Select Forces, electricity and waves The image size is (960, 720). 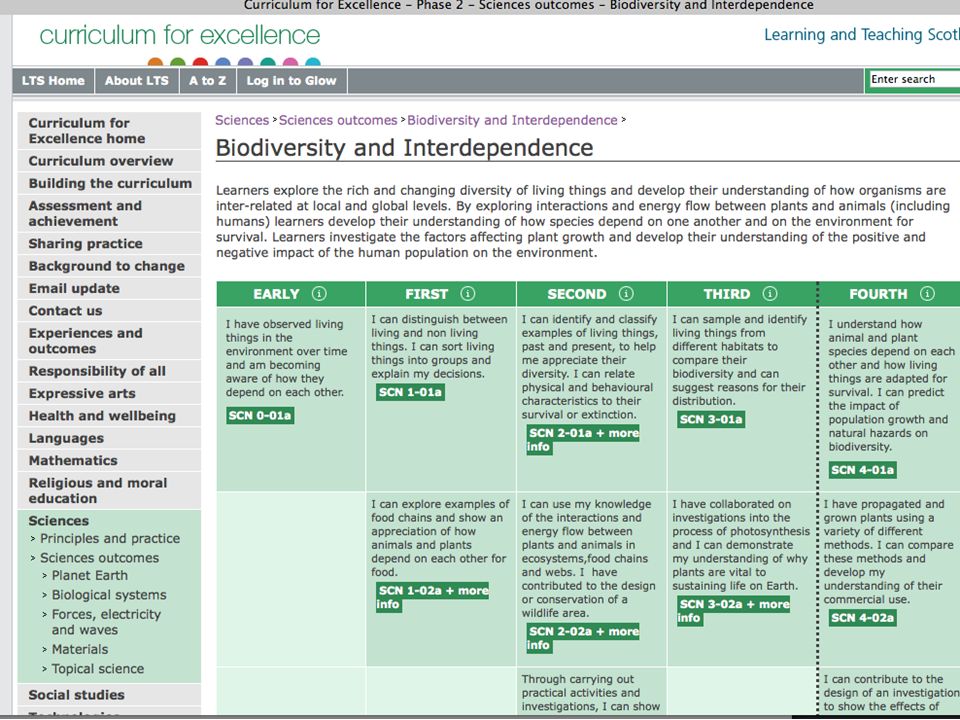[x=107, y=622]
